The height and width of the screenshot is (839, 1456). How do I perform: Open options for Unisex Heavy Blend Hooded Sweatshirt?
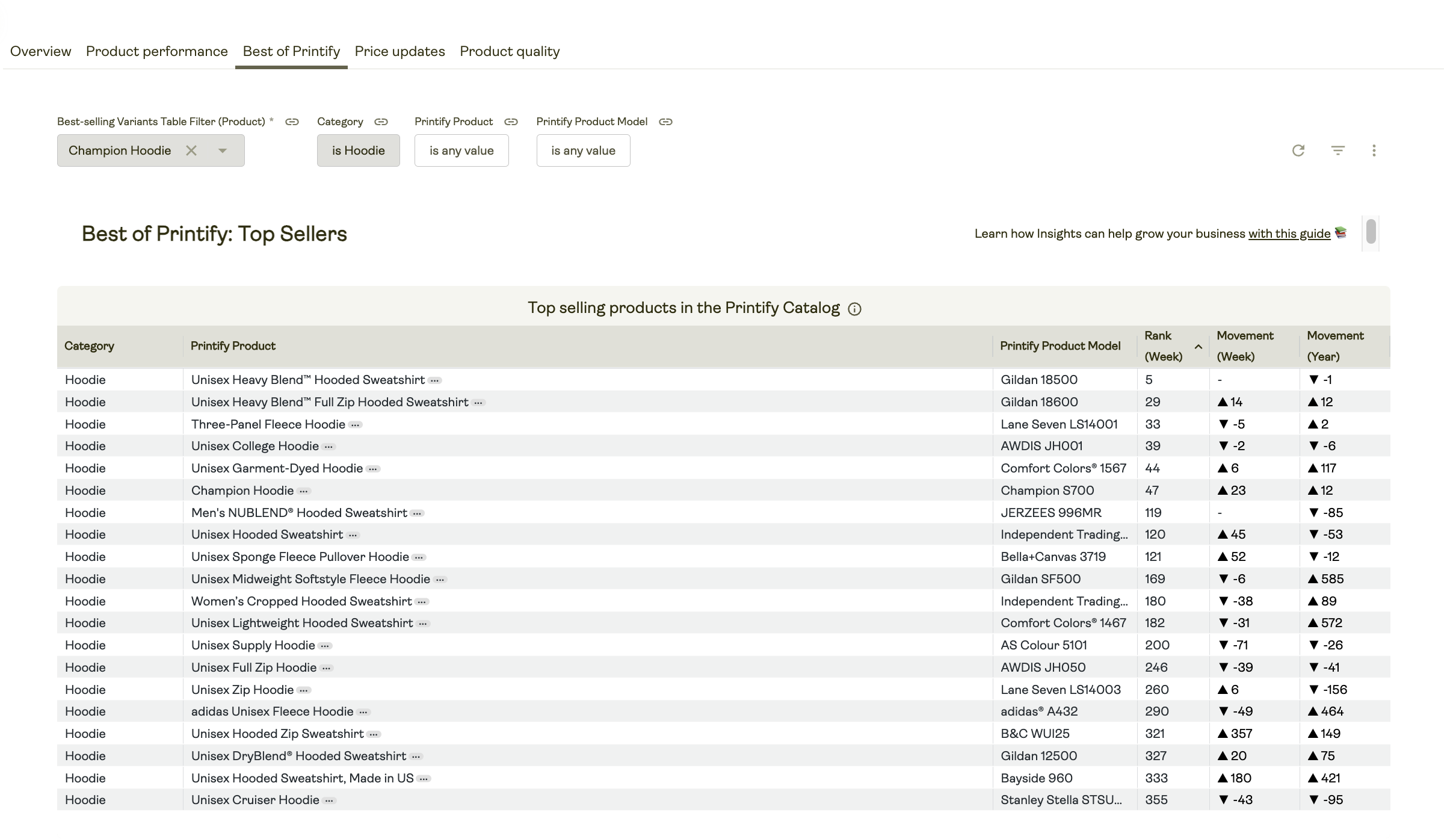(435, 380)
